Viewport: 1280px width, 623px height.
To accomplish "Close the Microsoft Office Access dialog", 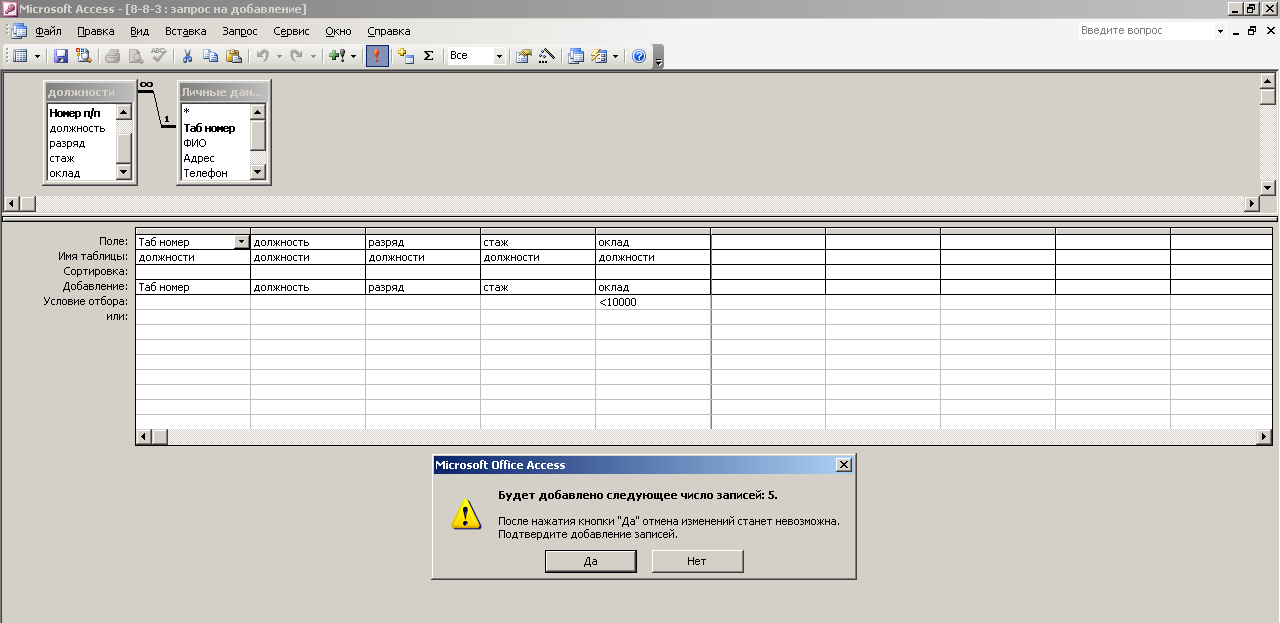I will pyautogui.click(x=843, y=465).
